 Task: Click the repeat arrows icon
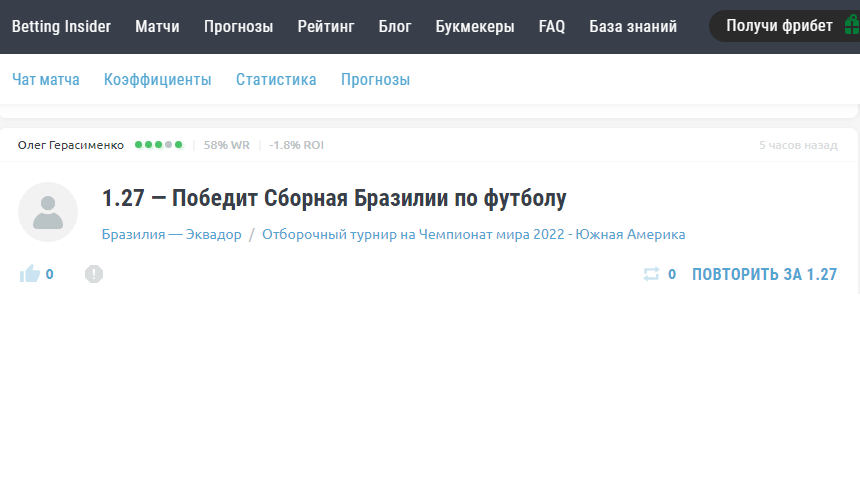pos(651,274)
